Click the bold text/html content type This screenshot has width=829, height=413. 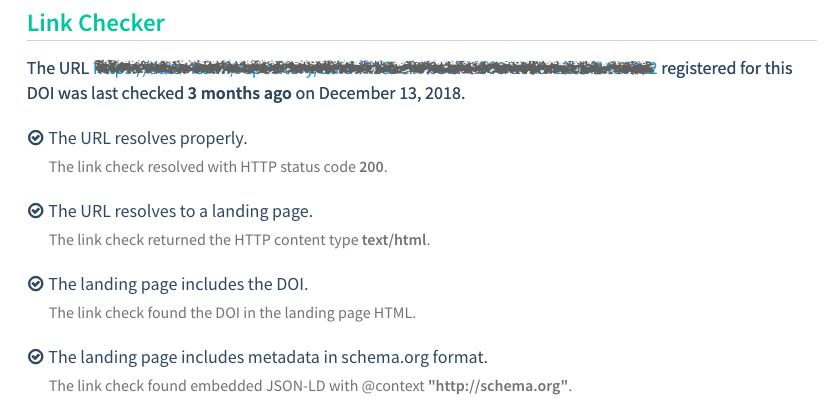coord(394,239)
